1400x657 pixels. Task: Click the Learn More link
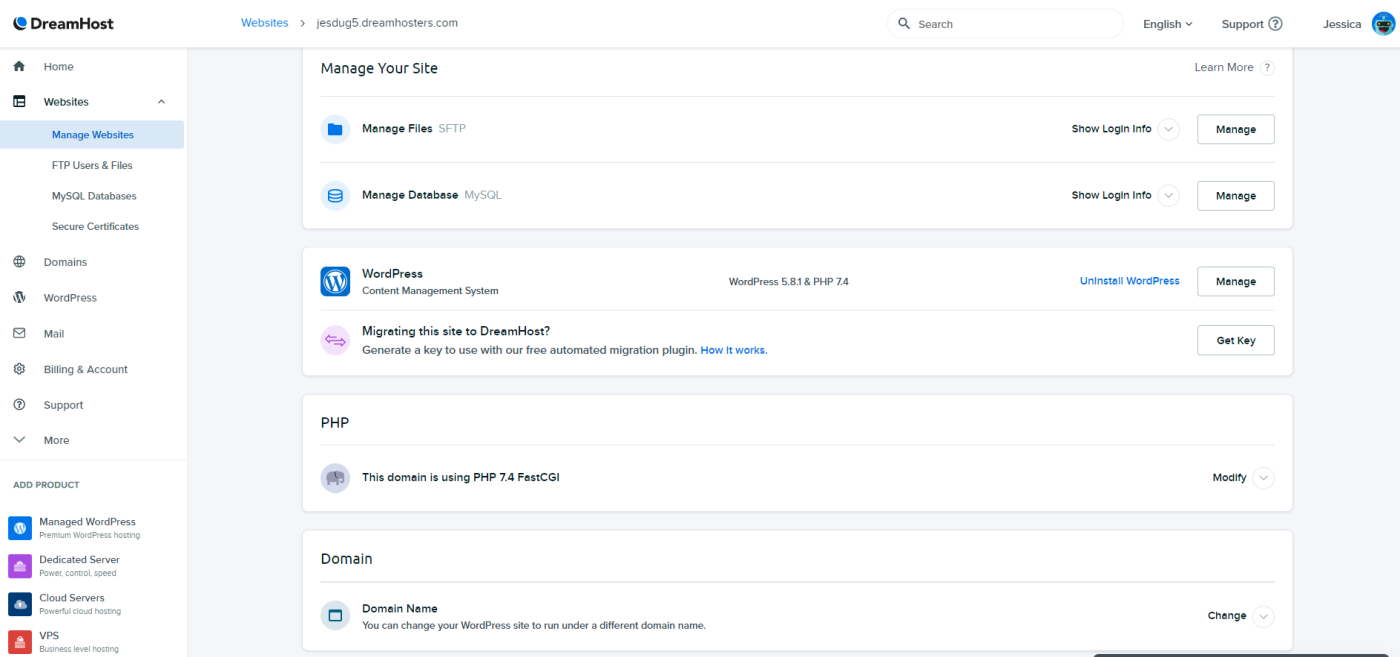pos(1224,67)
